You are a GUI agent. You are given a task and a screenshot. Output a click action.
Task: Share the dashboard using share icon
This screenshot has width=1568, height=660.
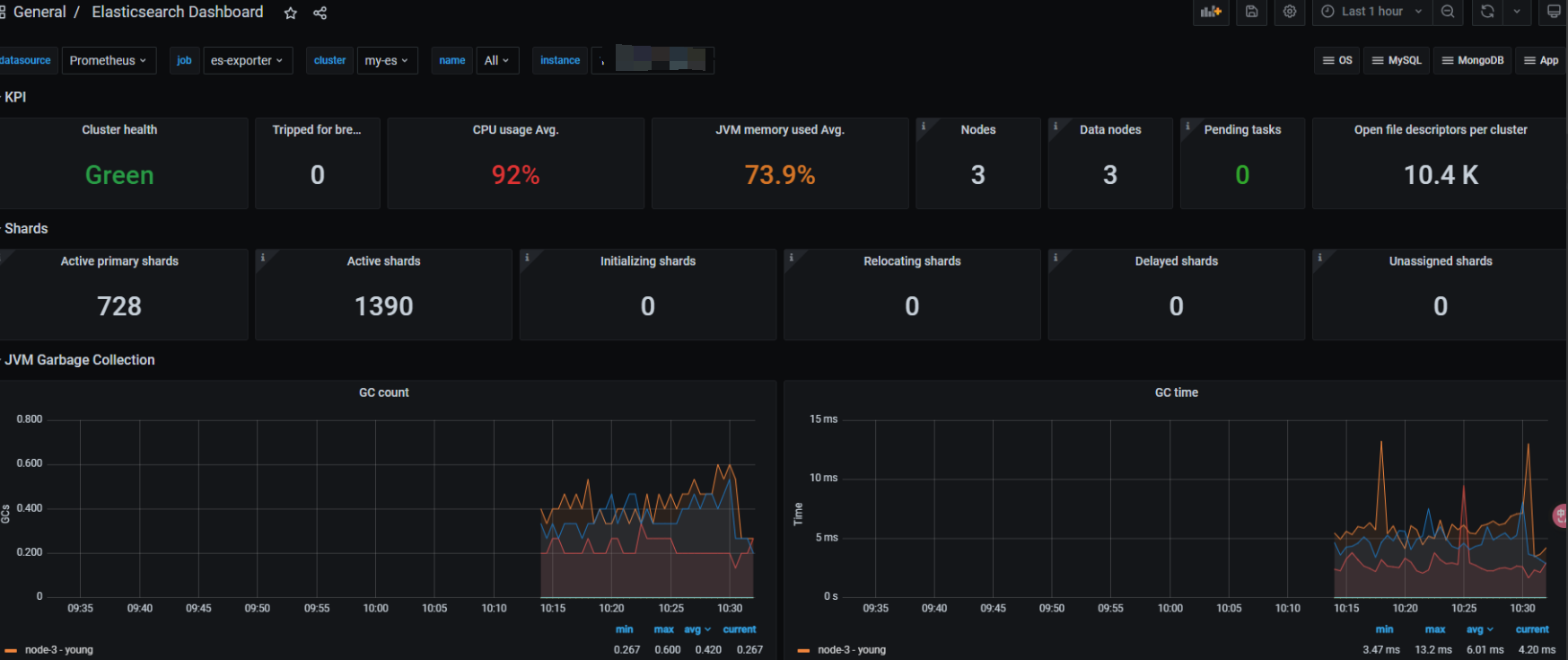click(320, 13)
